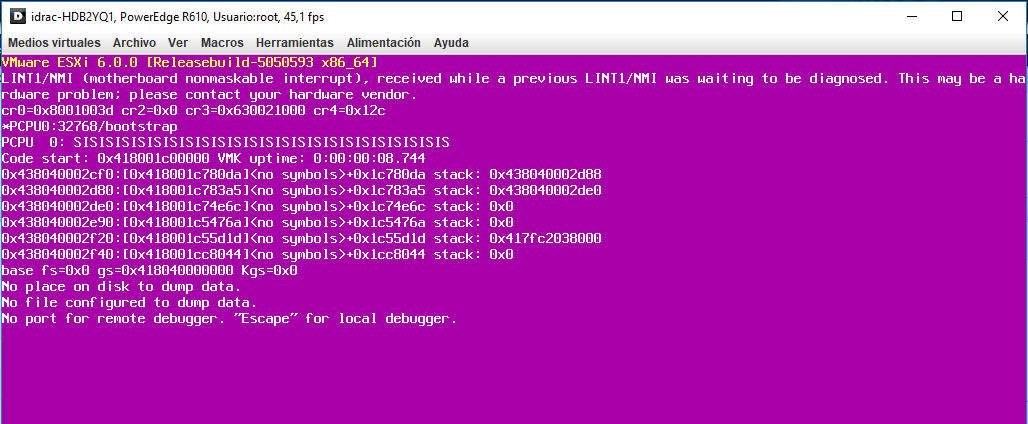The width and height of the screenshot is (1028, 424).
Task: Open the Medios virtuales menu
Action: click(54, 43)
